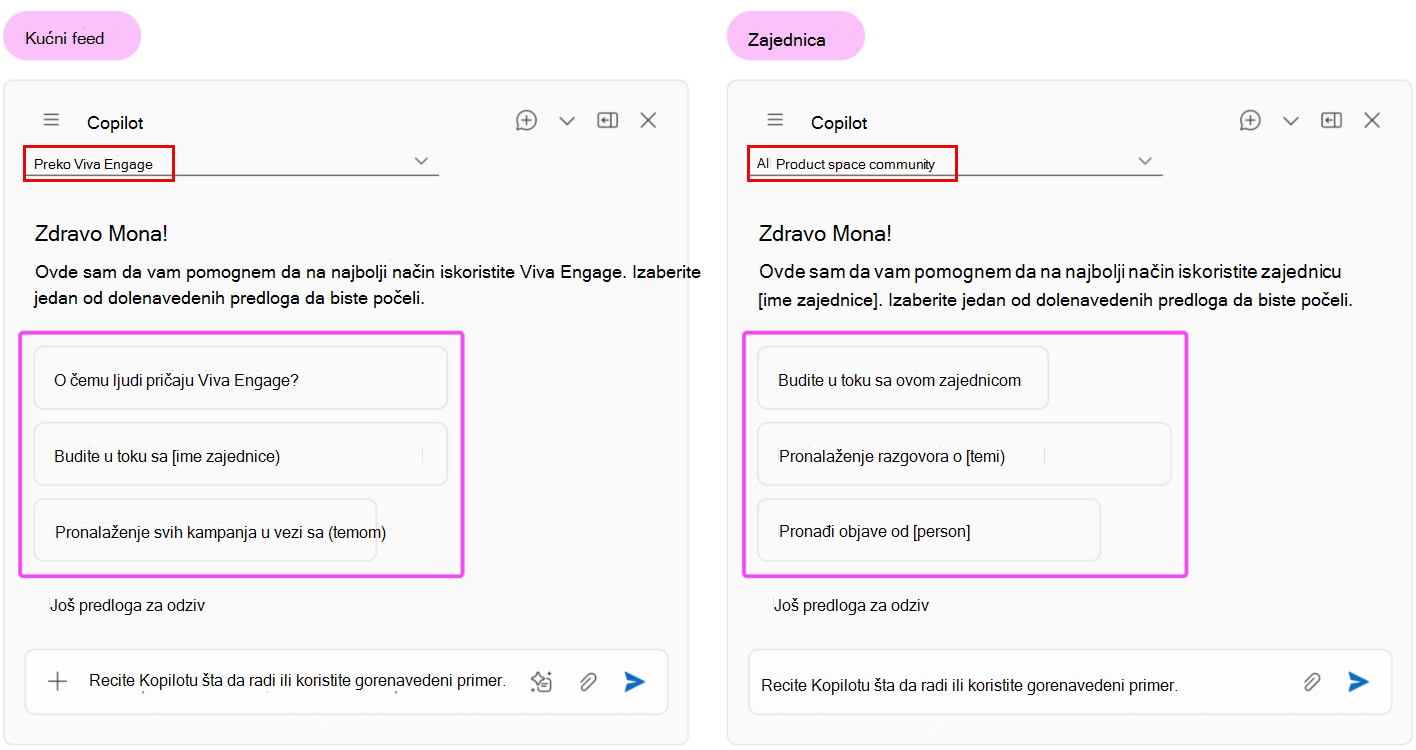The height and width of the screenshot is (750, 1416).
Task: Send the prompt in Preko Viva Engage panel
Action: click(x=635, y=681)
